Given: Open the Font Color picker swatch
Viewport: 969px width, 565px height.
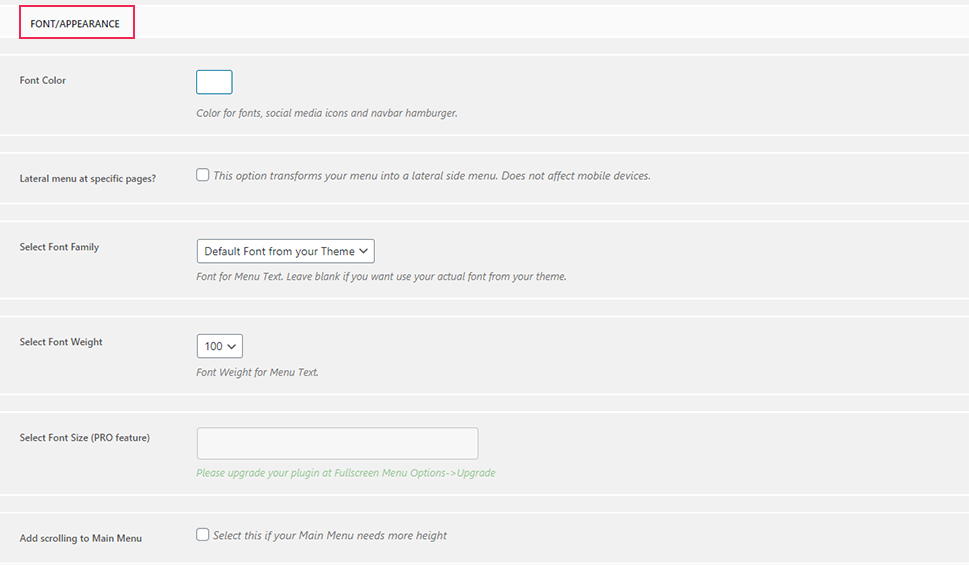Looking at the screenshot, I should [x=214, y=82].
